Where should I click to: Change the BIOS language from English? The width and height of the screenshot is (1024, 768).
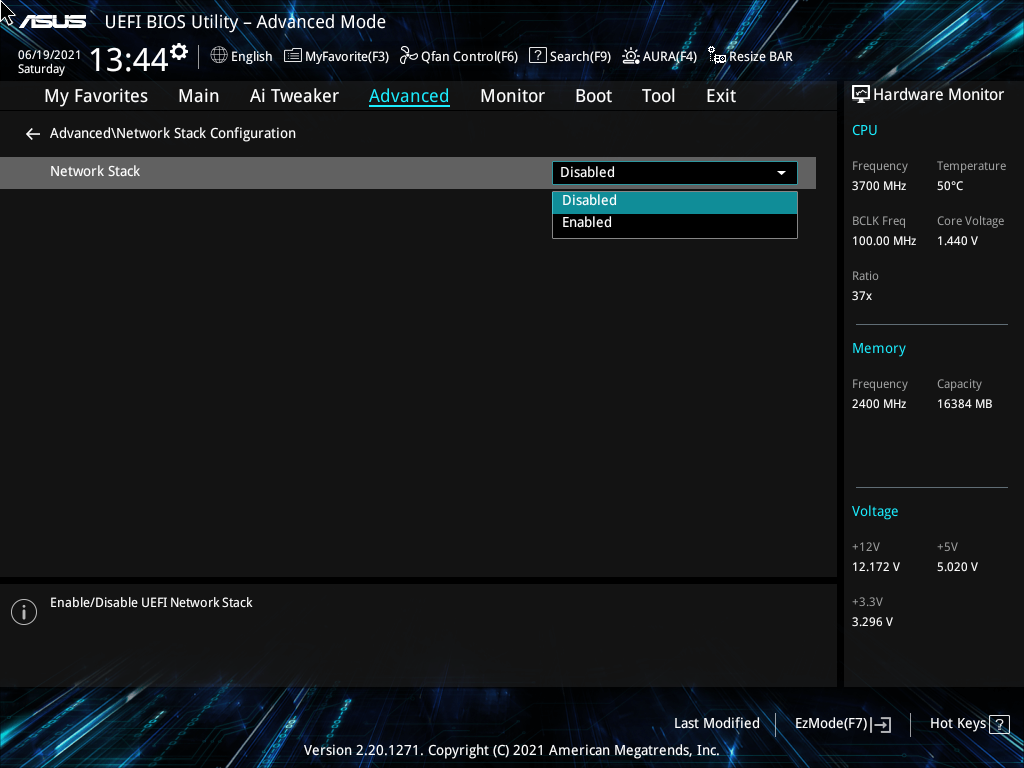(241, 56)
